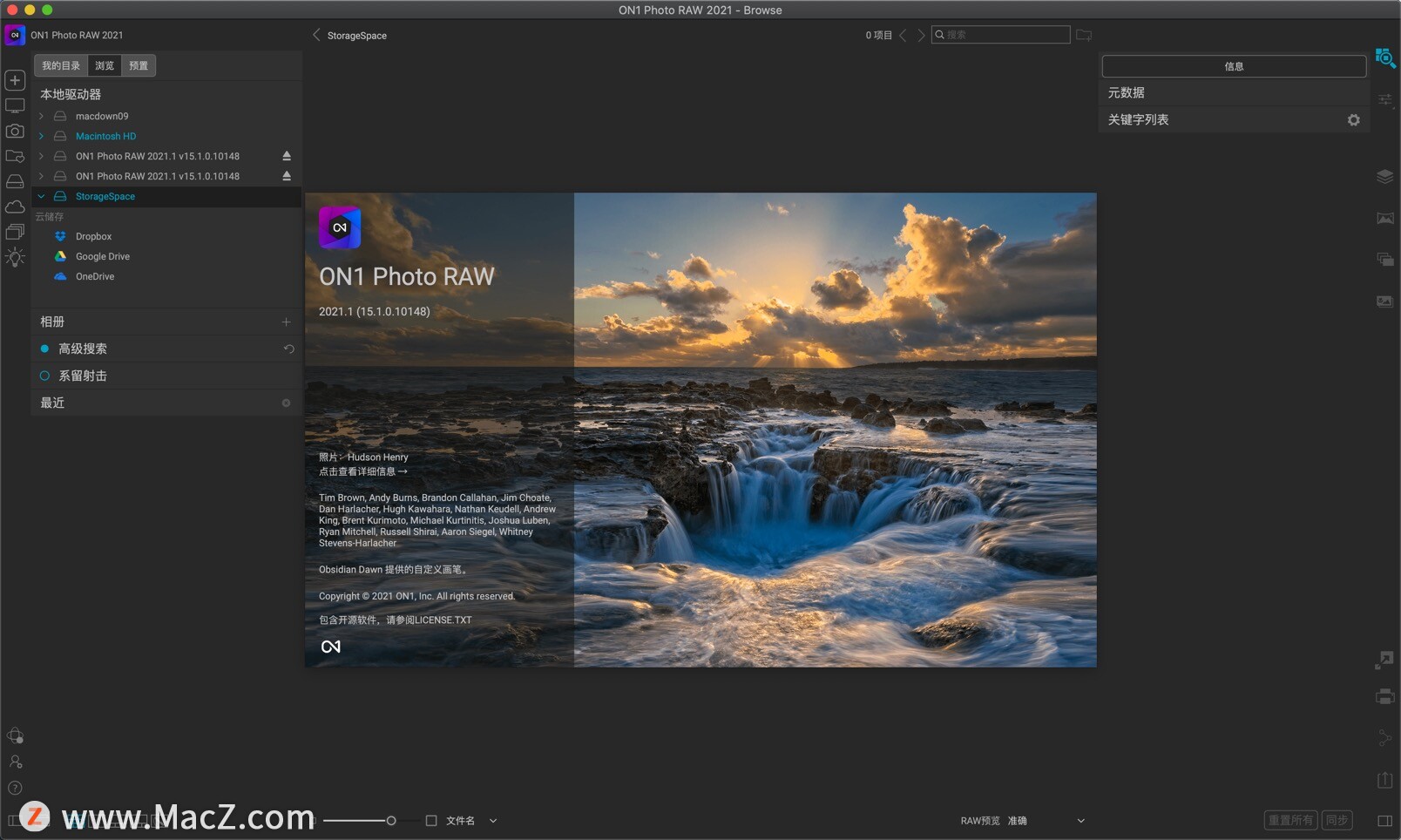Open the local drives icon in left sidebar
This screenshot has height=840, width=1401.
pos(15,181)
